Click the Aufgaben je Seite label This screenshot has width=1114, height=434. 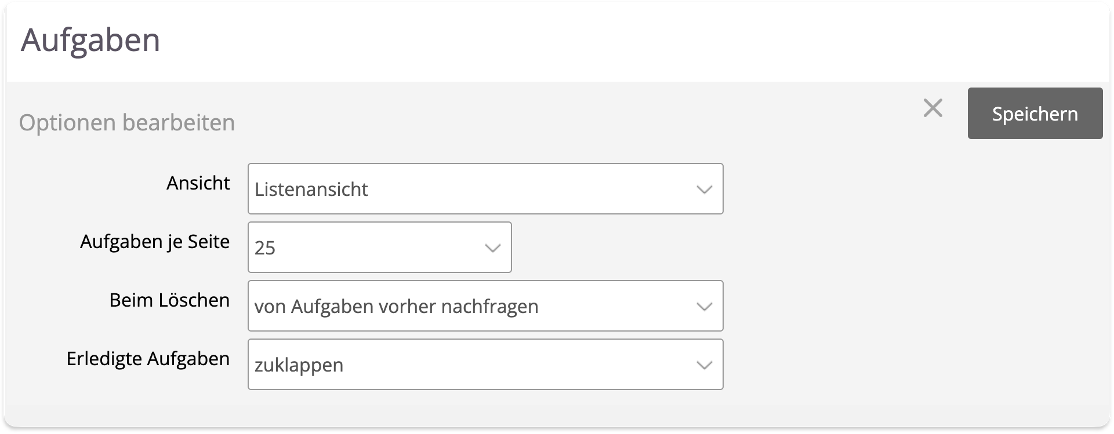click(155, 242)
